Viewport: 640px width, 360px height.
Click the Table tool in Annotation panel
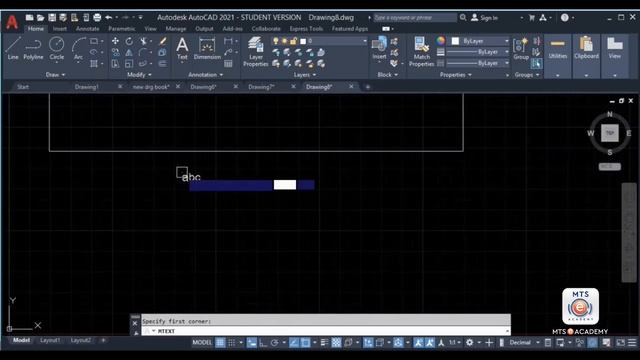[228, 64]
